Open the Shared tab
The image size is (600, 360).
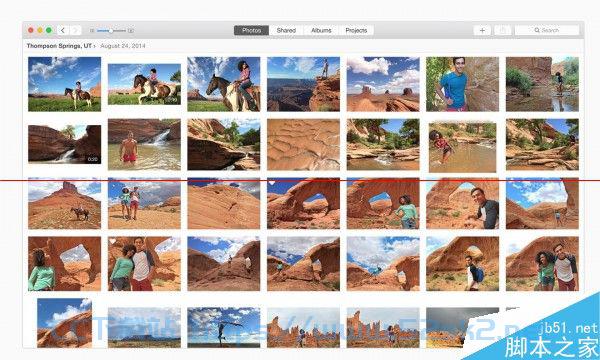pyautogui.click(x=286, y=30)
